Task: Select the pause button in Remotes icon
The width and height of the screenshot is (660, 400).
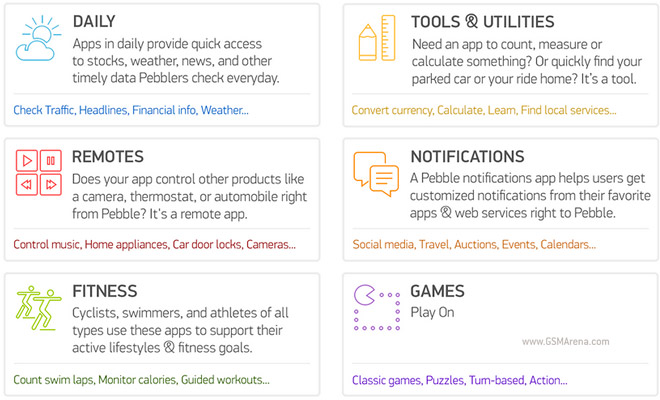Action: 51,160
